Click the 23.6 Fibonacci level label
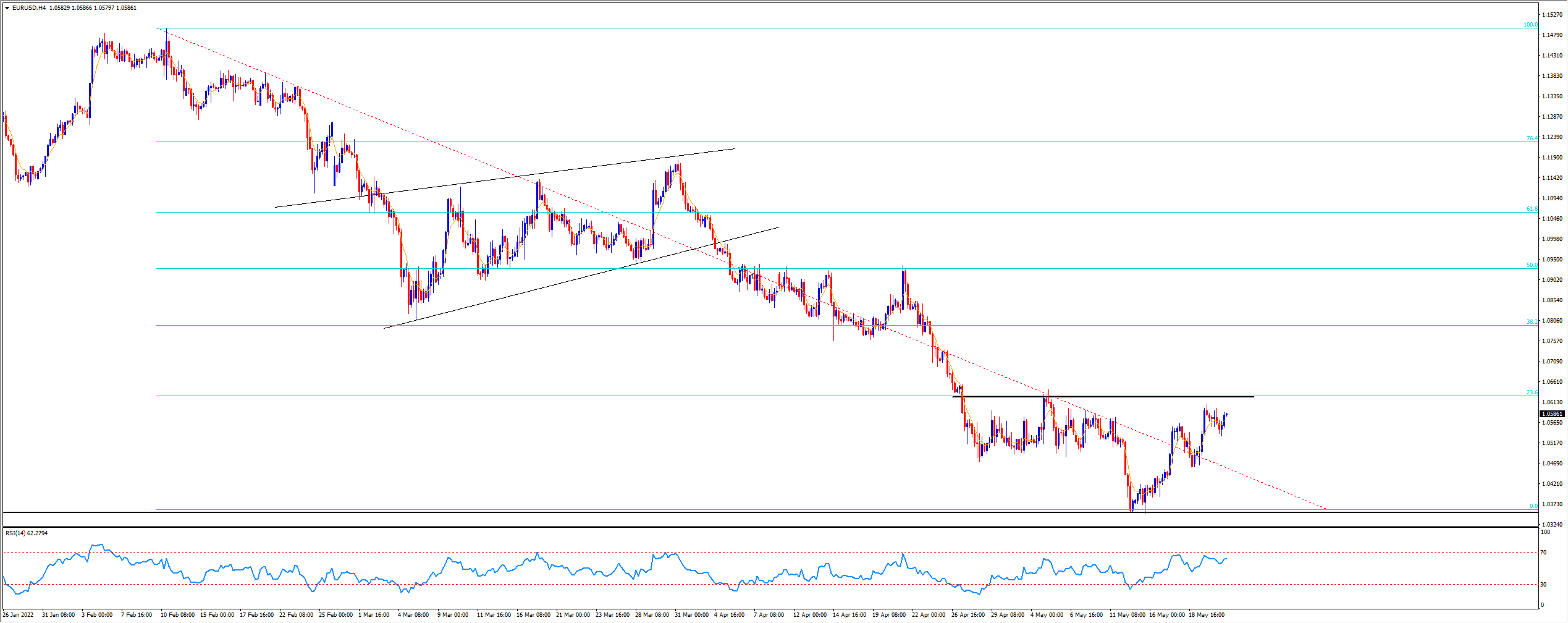1568x623 pixels. coord(1532,392)
